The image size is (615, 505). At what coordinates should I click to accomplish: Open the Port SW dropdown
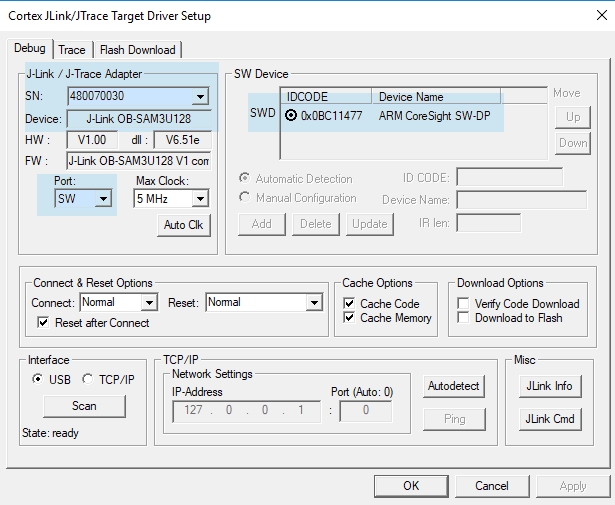tap(103, 199)
